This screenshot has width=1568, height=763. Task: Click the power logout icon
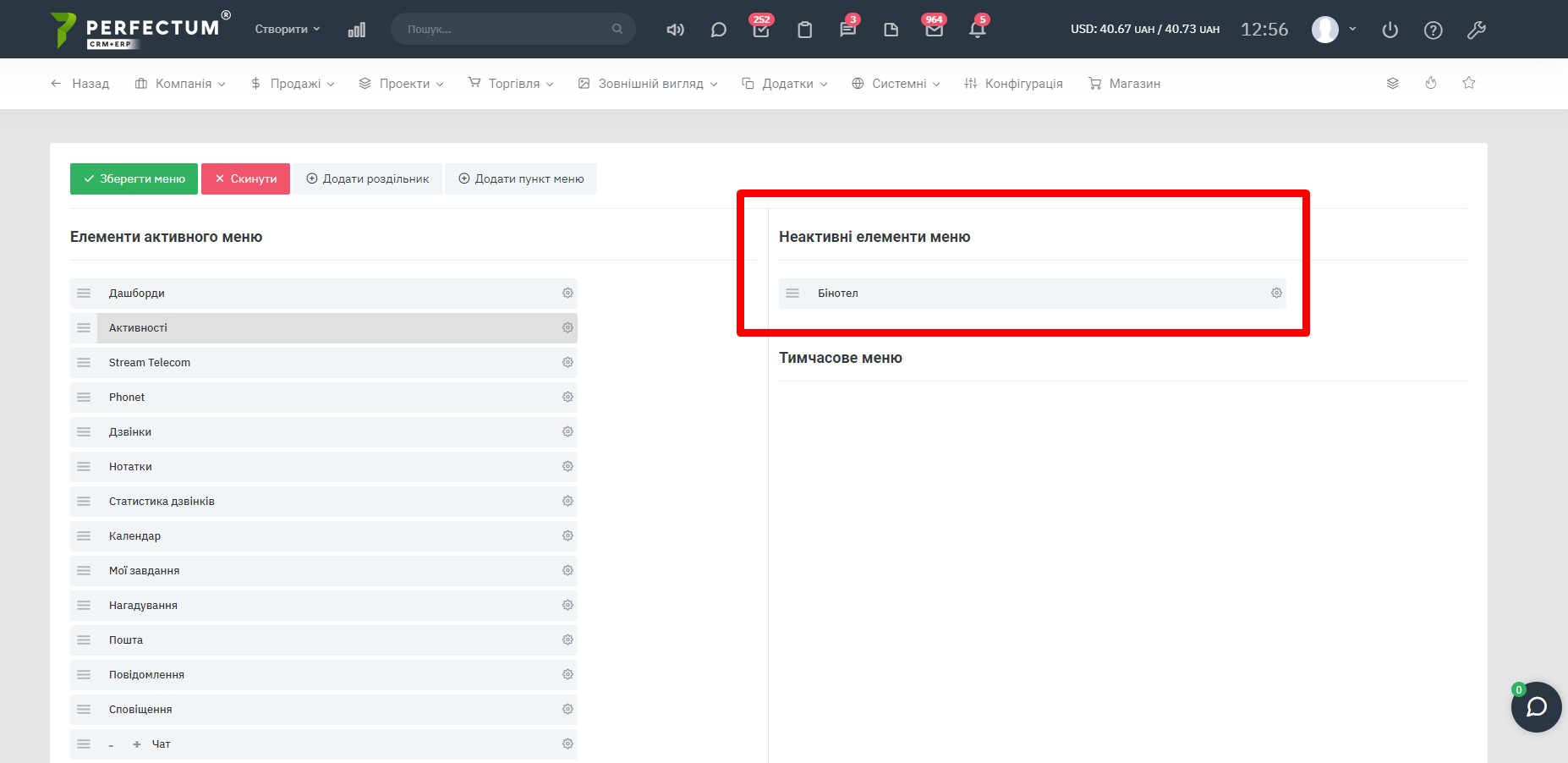[1390, 30]
